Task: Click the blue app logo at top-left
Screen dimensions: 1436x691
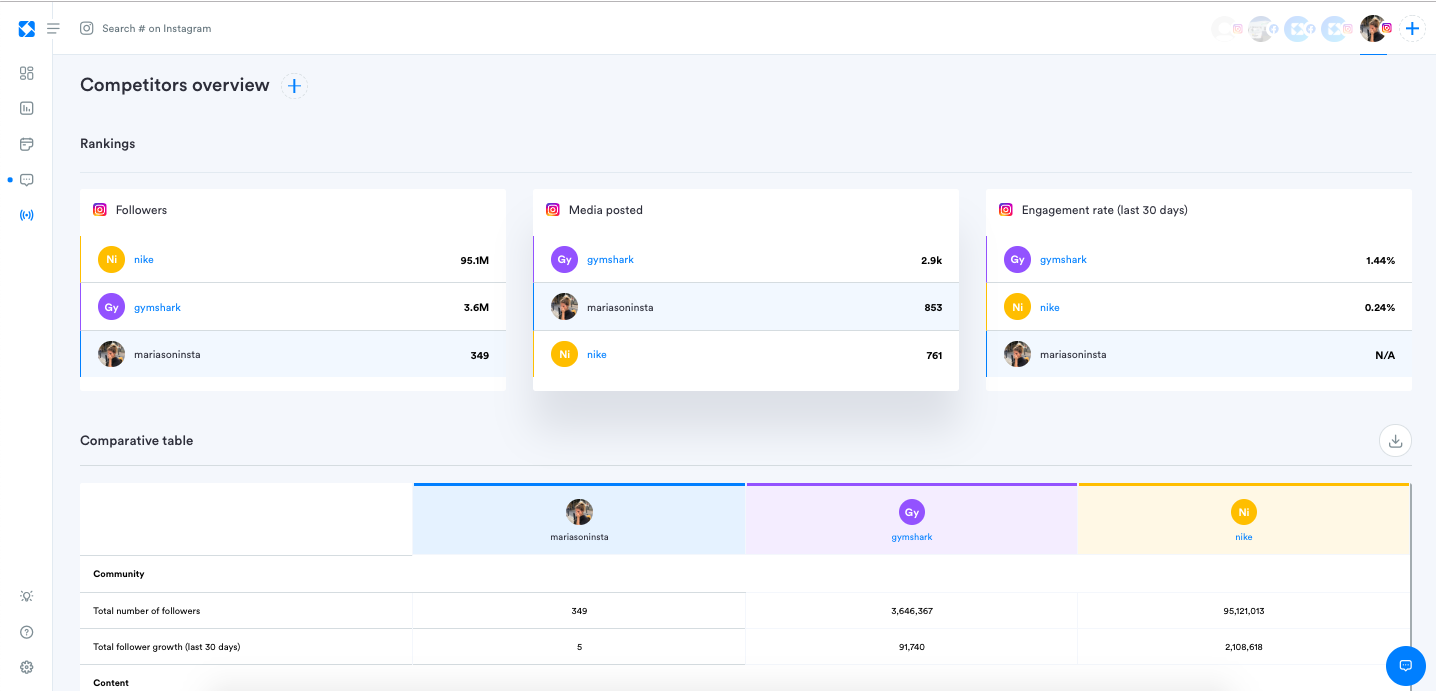Action: click(x=27, y=29)
